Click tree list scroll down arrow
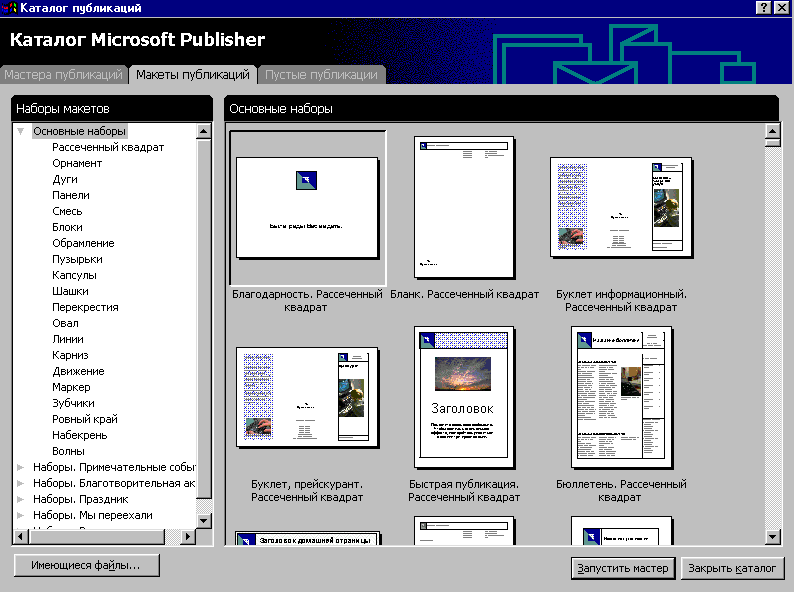This screenshot has width=794, height=592. point(204,520)
